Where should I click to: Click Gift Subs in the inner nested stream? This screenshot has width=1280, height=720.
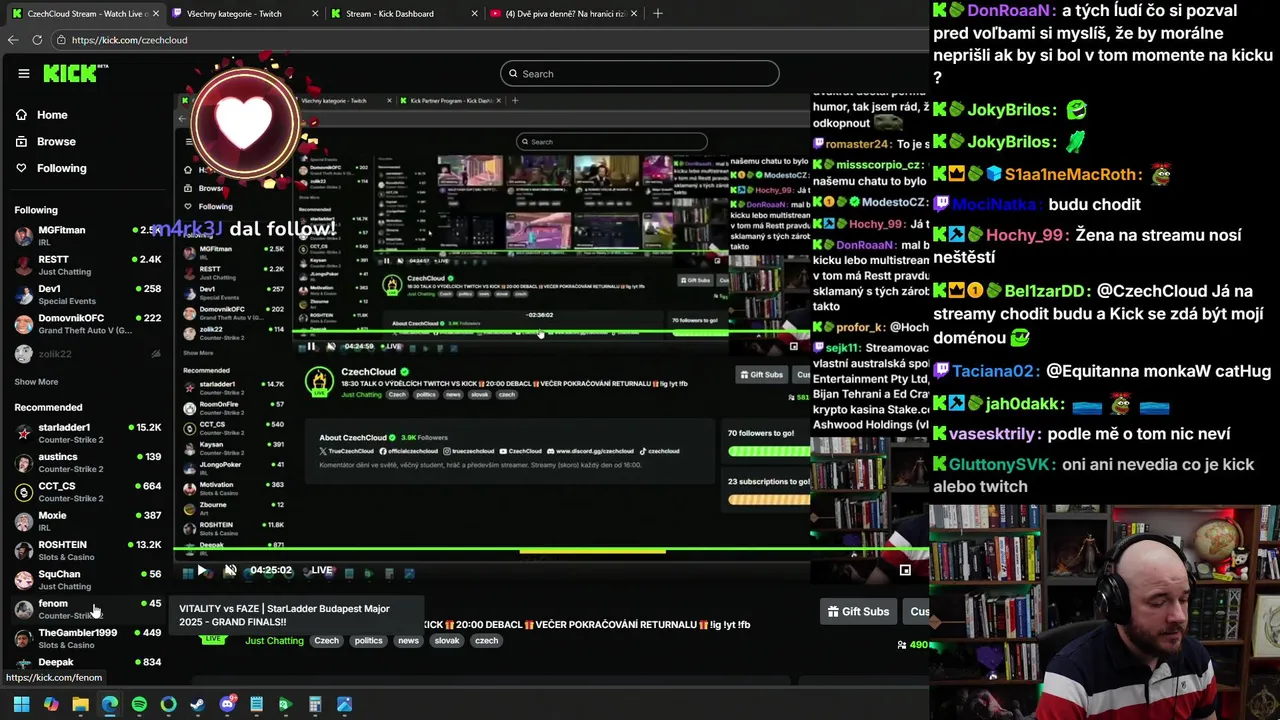[760, 374]
